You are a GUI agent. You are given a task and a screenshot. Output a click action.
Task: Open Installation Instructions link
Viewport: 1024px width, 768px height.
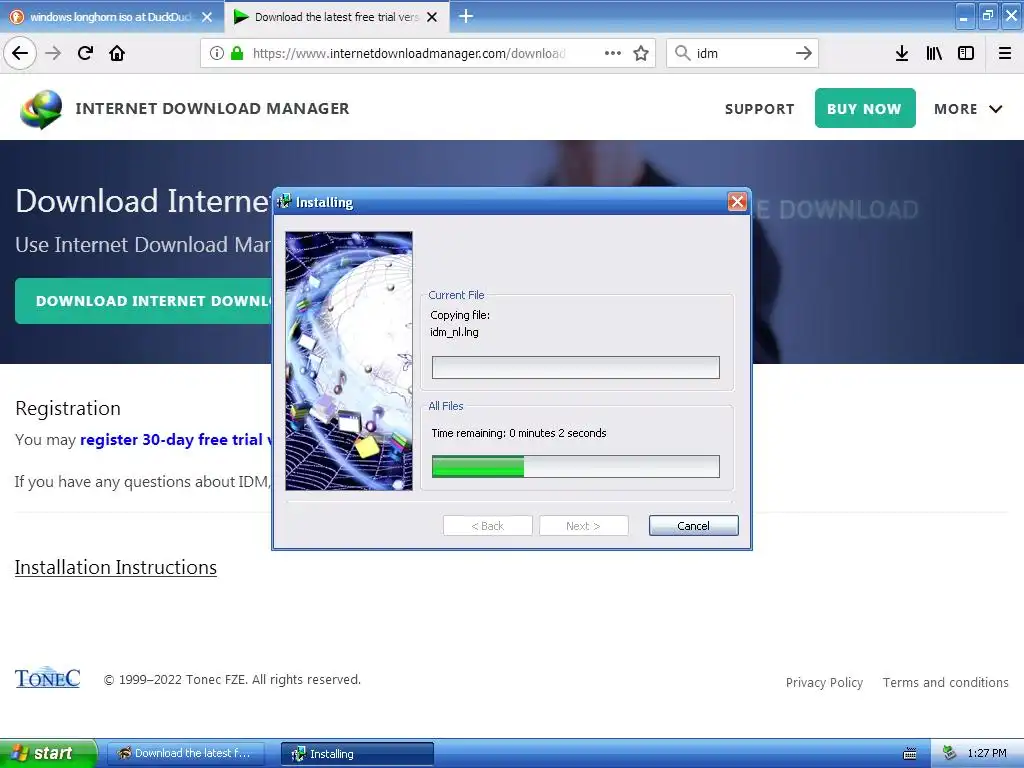(x=116, y=567)
